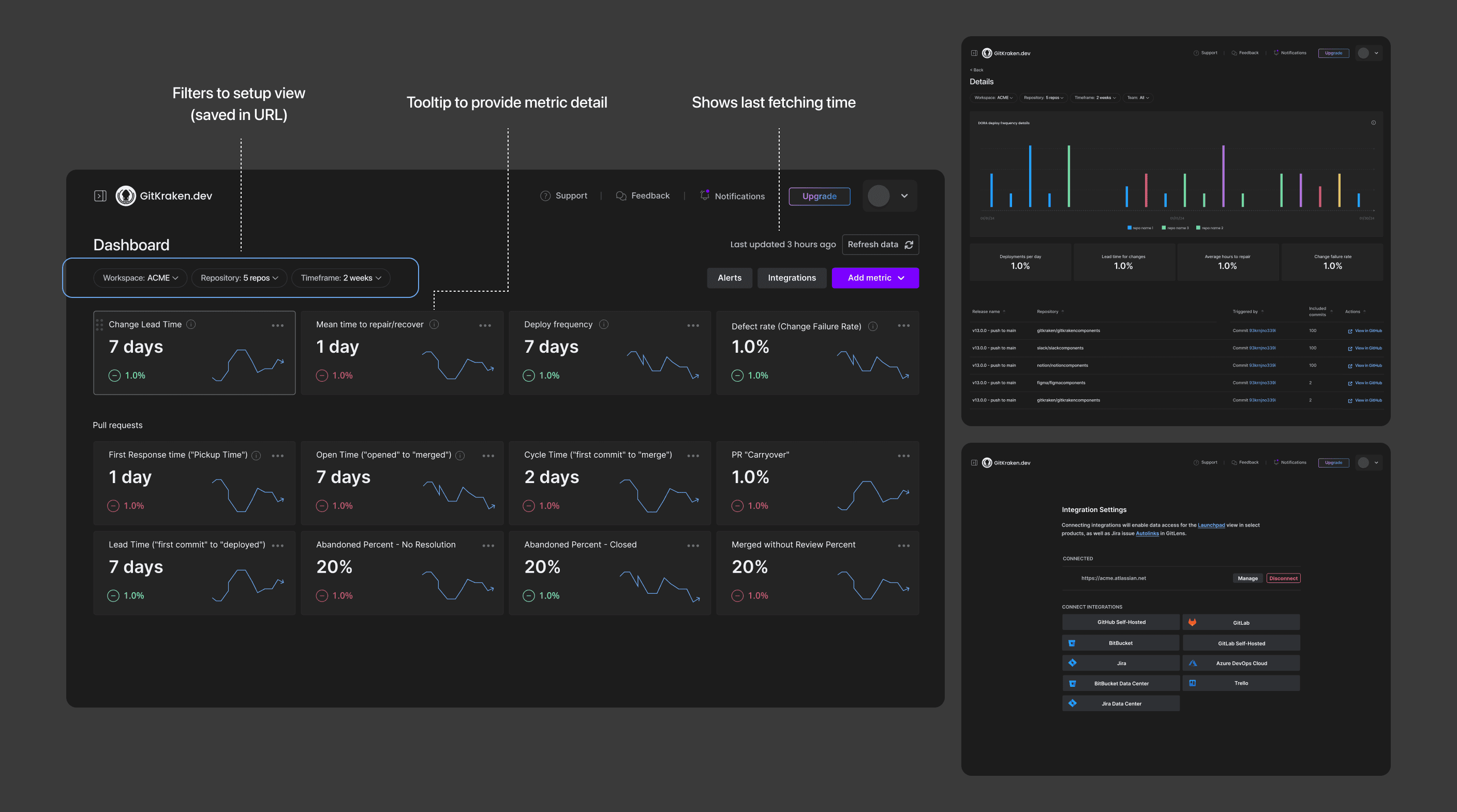This screenshot has width=1457, height=812.
Task: Expand the Workspace: ACME filter dropdown
Action: [x=140, y=278]
